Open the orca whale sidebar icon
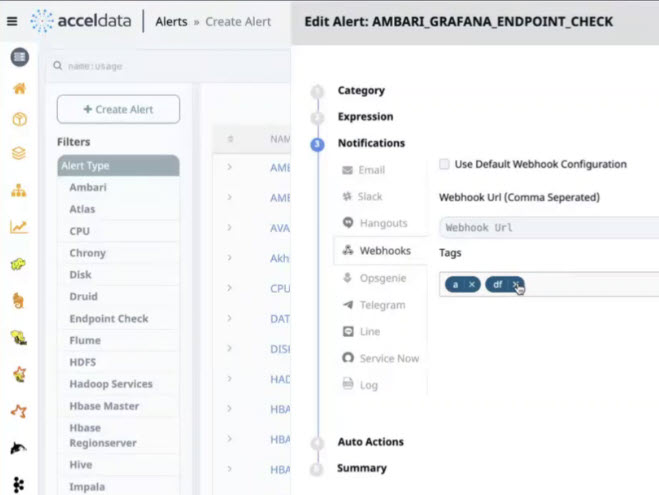 coord(18,448)
